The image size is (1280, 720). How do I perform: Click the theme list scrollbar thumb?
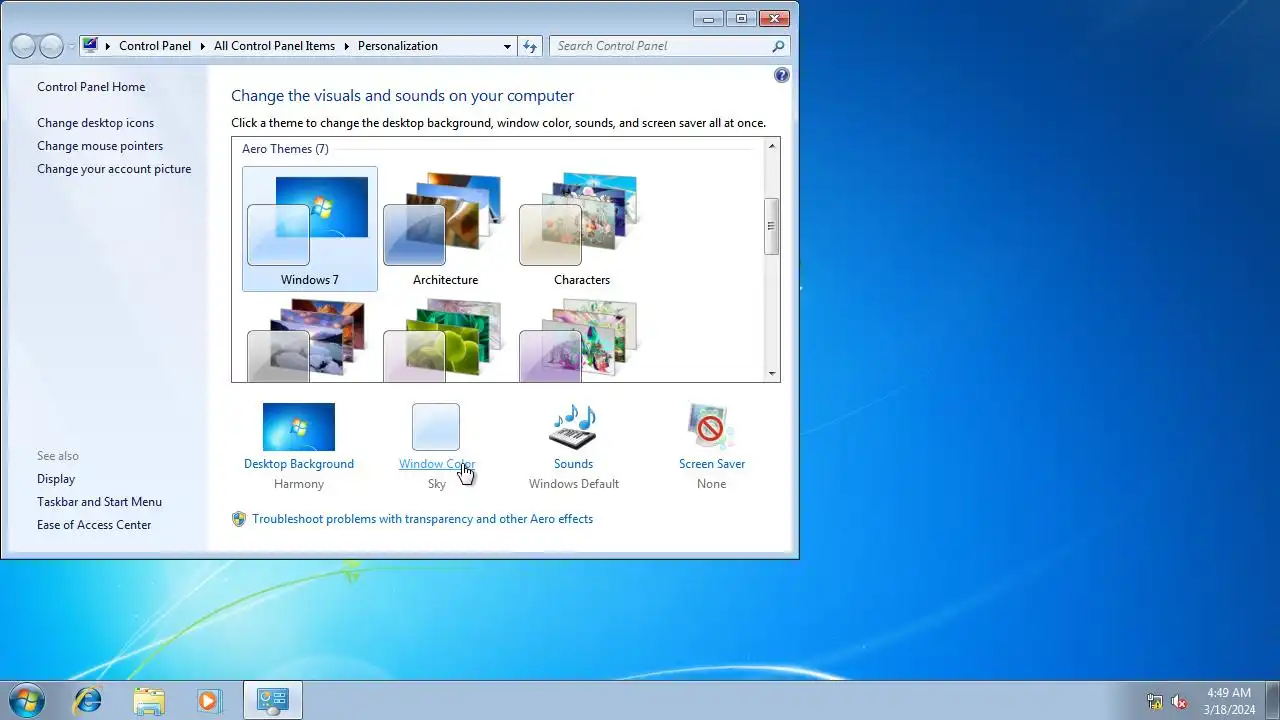(771, 226)
